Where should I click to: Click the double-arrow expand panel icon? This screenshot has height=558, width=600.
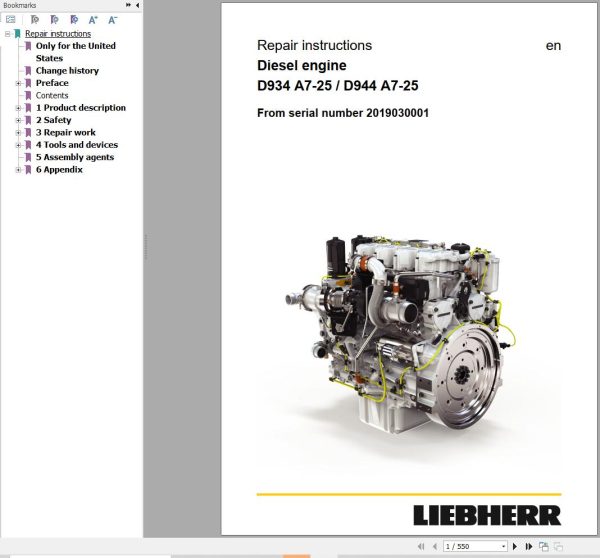point(128,5)
